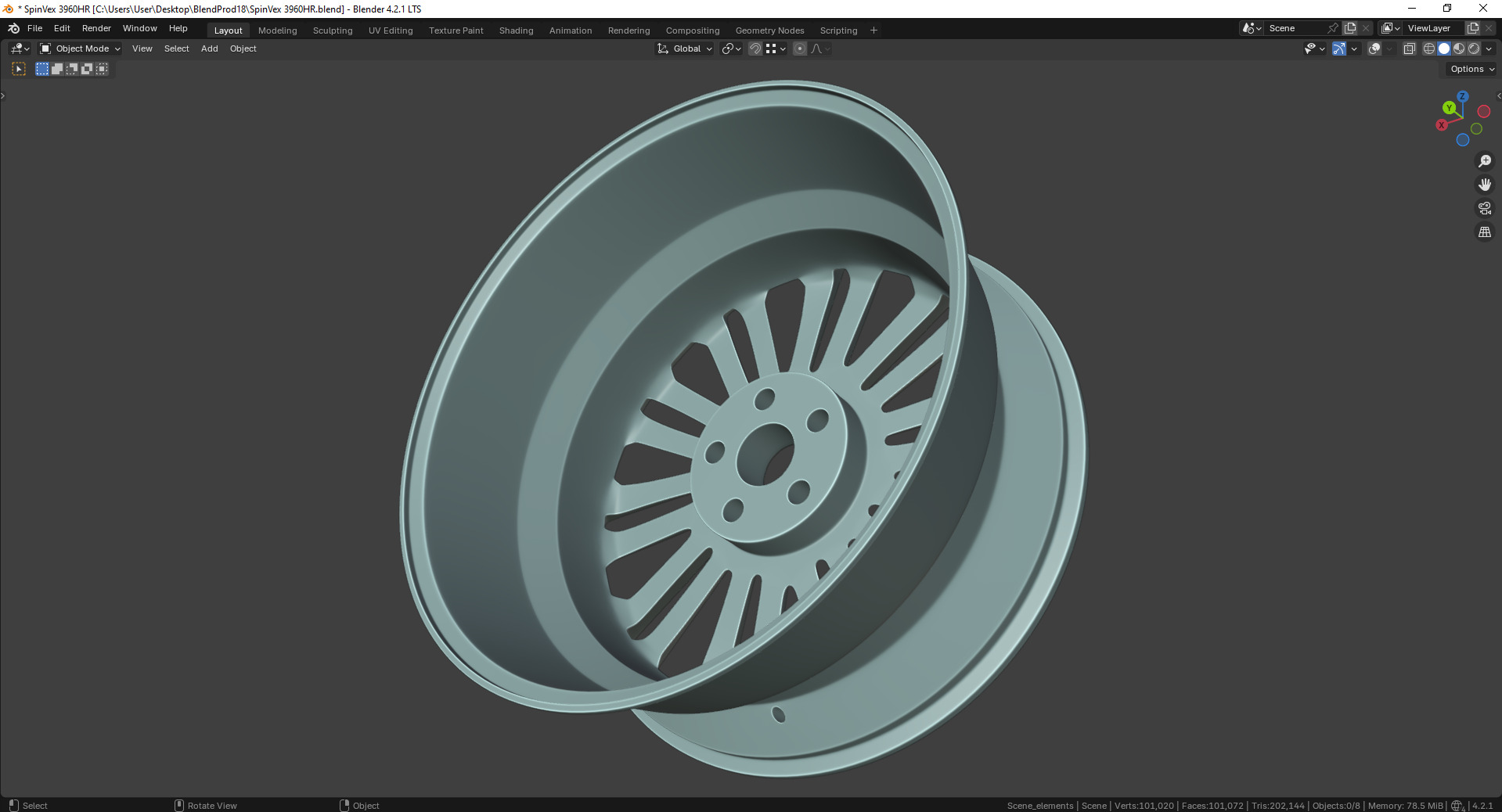This screenshot has height=812, width=1502.
Task: Click the ViewLayer name field
Action: (x=1434, y=28)
